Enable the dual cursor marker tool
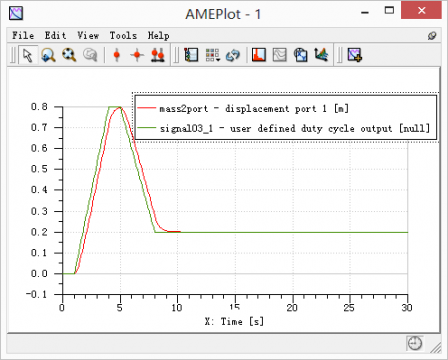448x360 pixels. (x=158, y=55)
